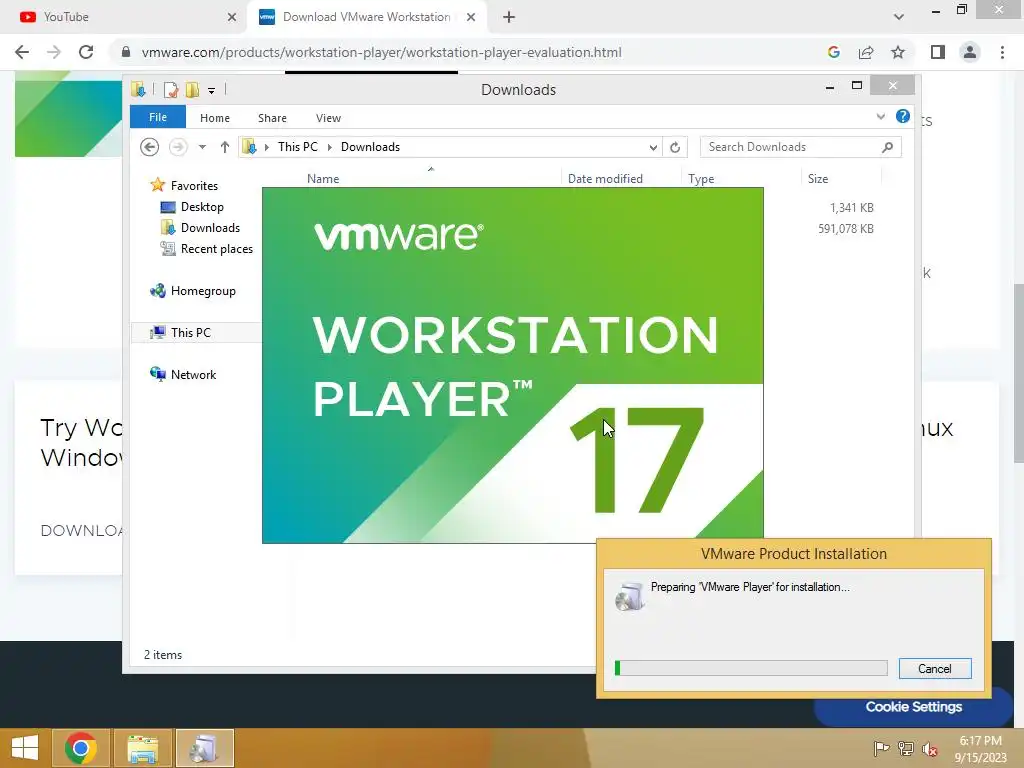The height and width of the screenshot is (768, 1024).
Task: Open recent locations dropdown arrow
Action: pos(202,147)
